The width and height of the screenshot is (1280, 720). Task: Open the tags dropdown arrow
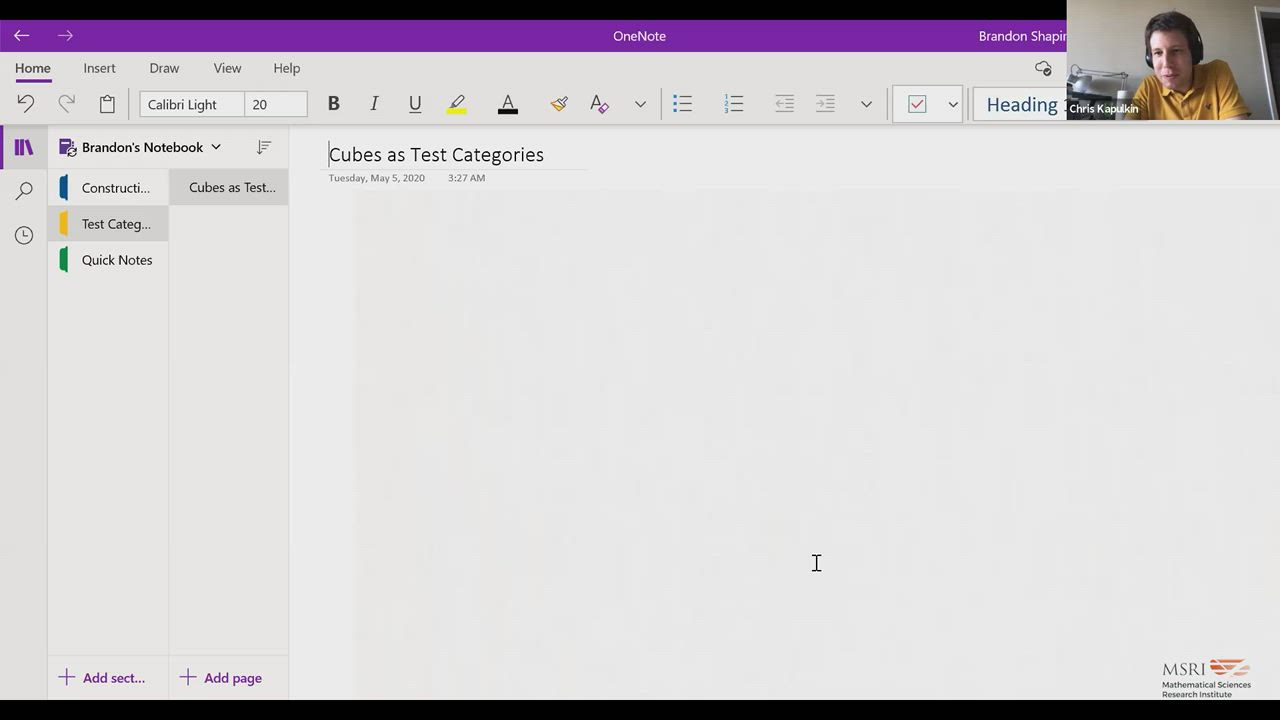(x=953, y=104)
